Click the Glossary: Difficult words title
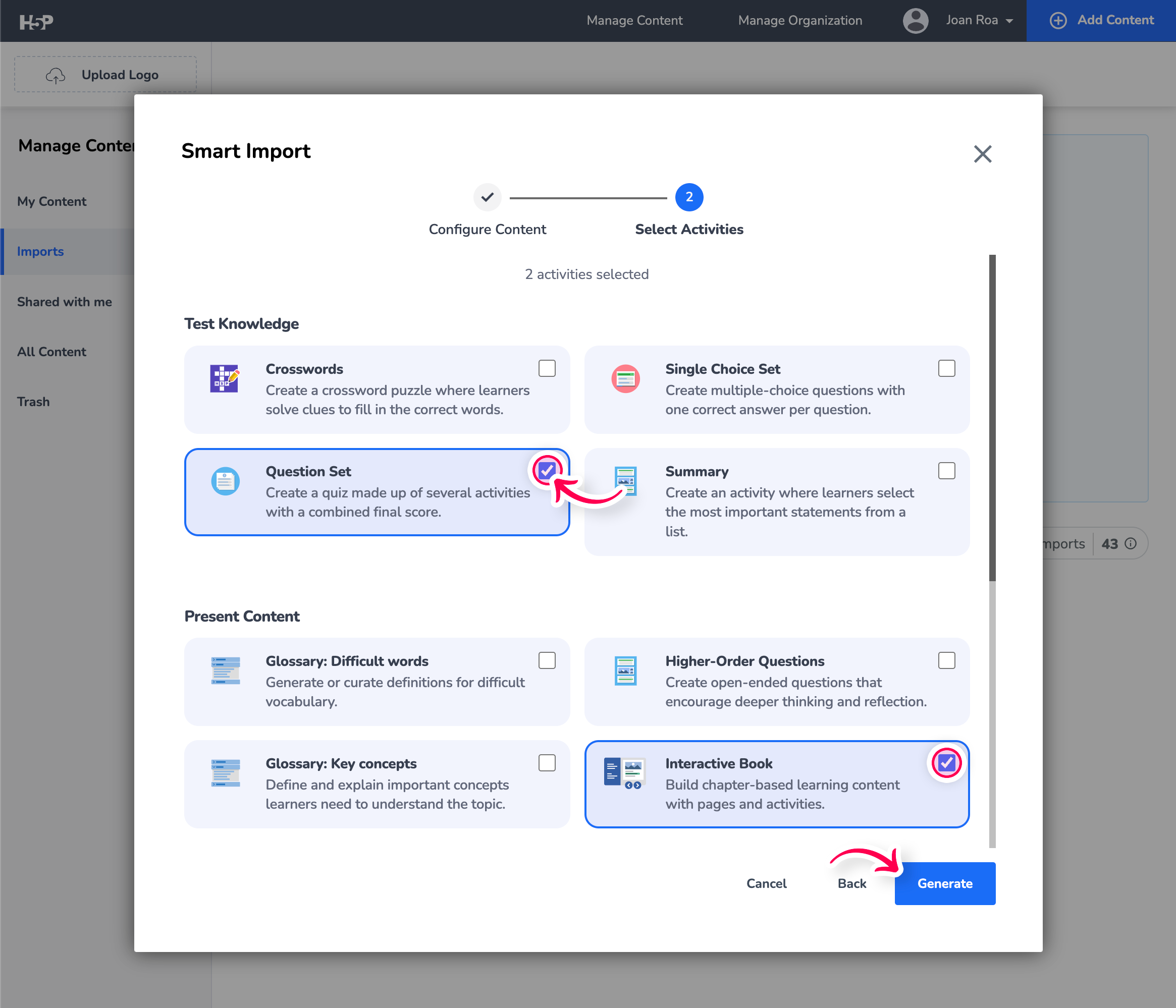The height and width of the screenshot is (1008, 1176). [347, 661]
